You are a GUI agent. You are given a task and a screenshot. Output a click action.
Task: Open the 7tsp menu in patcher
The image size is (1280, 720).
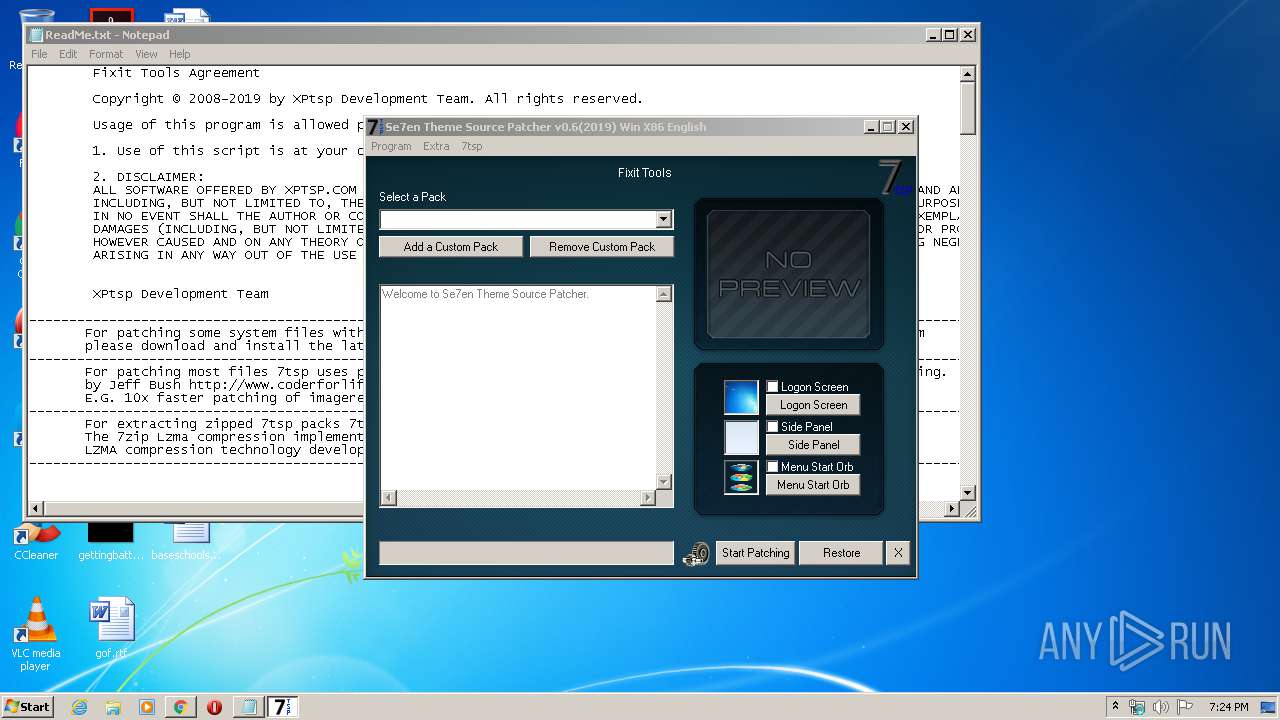click(x=472, y=146)
